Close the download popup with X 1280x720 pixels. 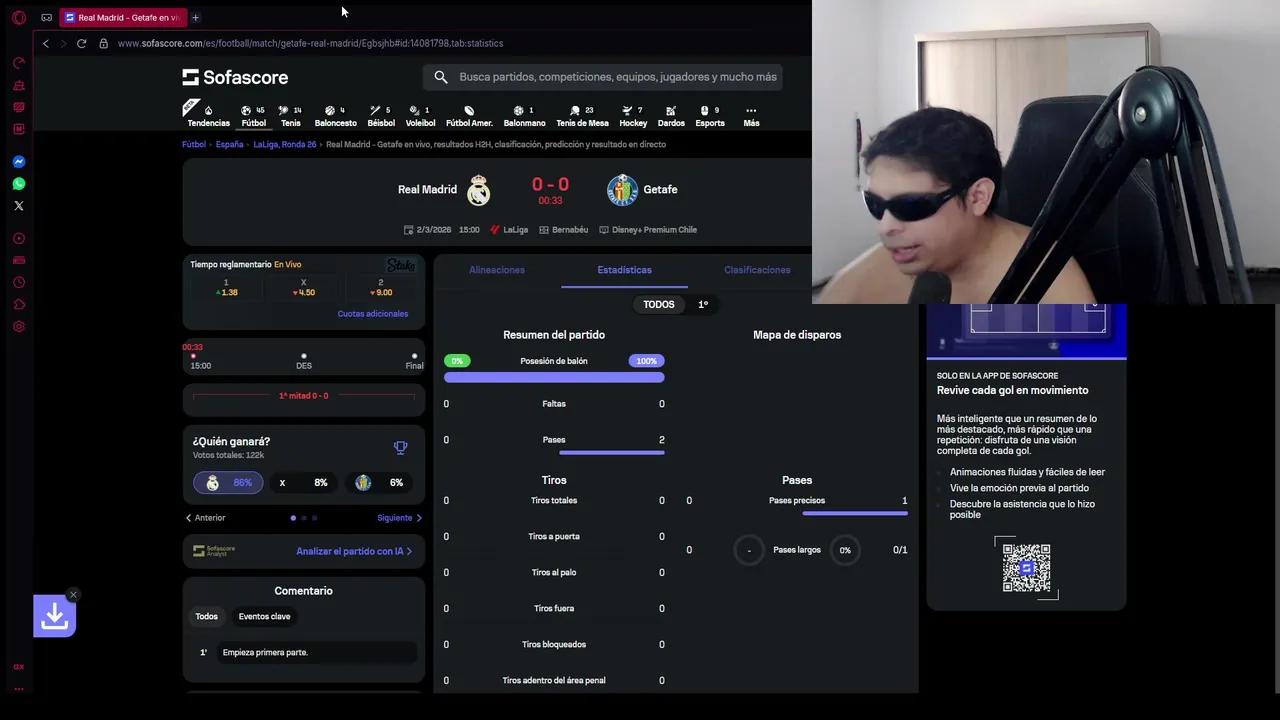click(73, 595)
